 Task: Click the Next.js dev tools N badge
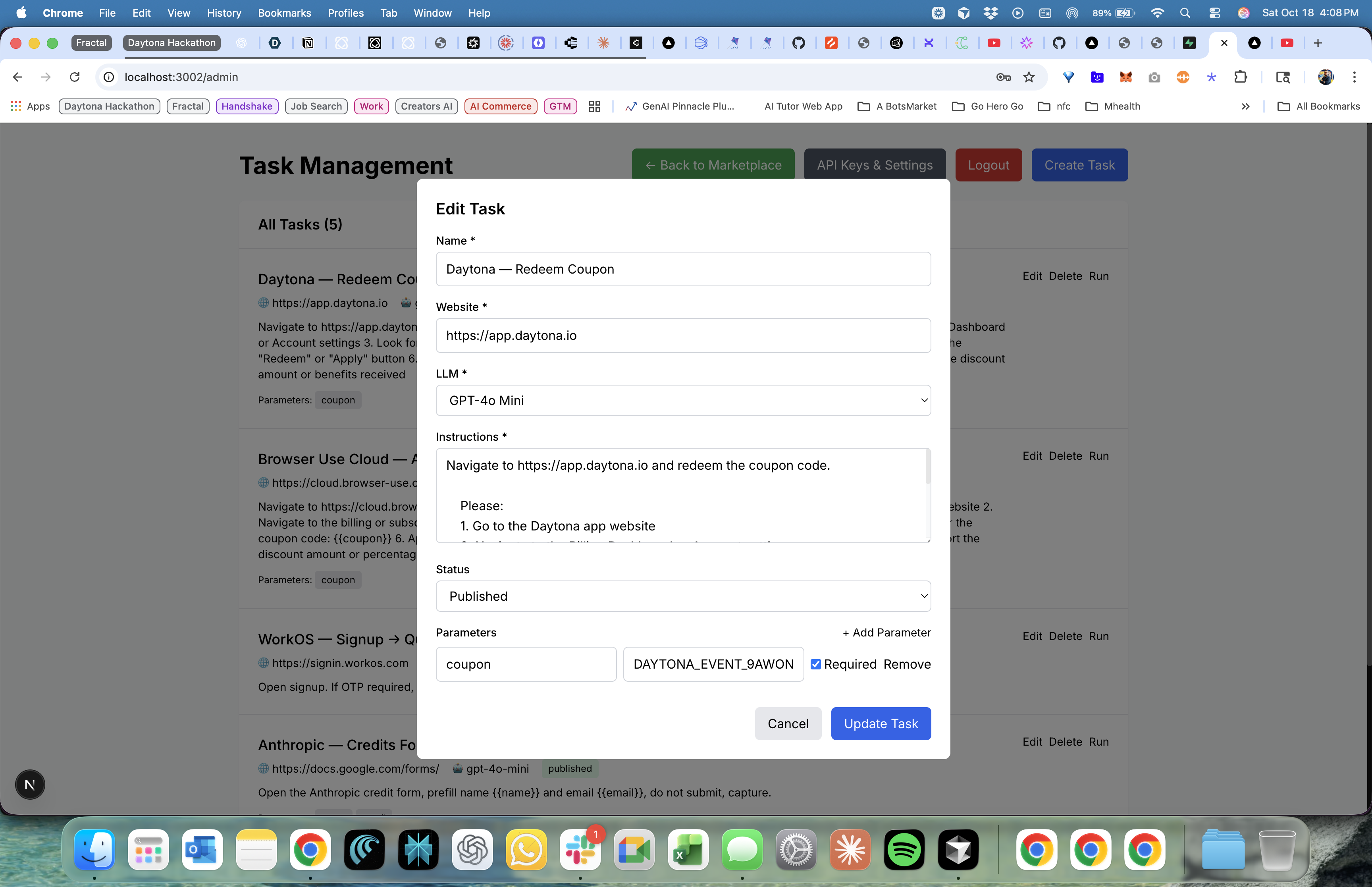[30, 785]
